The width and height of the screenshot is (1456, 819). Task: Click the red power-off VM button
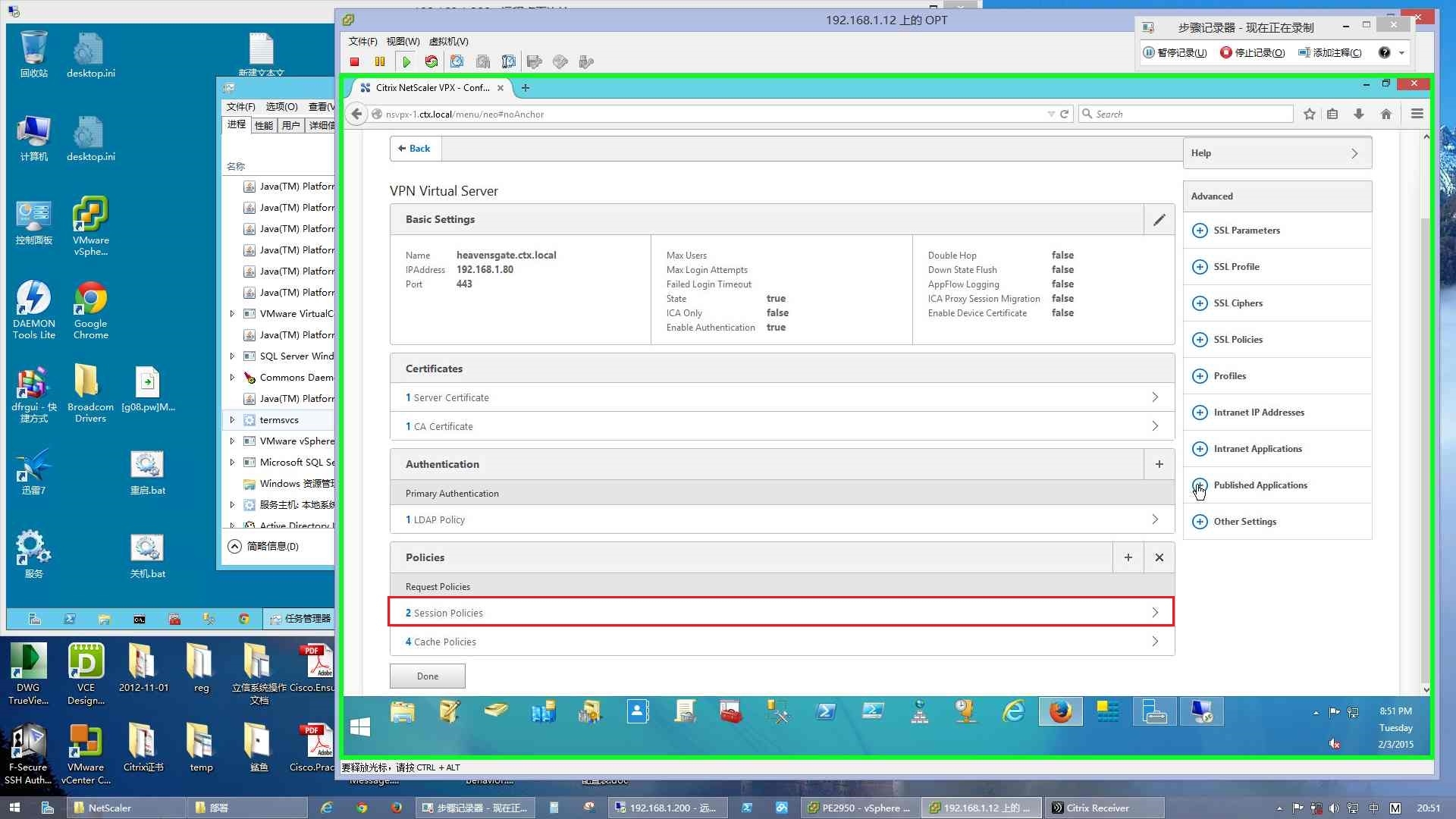(354, 61)
